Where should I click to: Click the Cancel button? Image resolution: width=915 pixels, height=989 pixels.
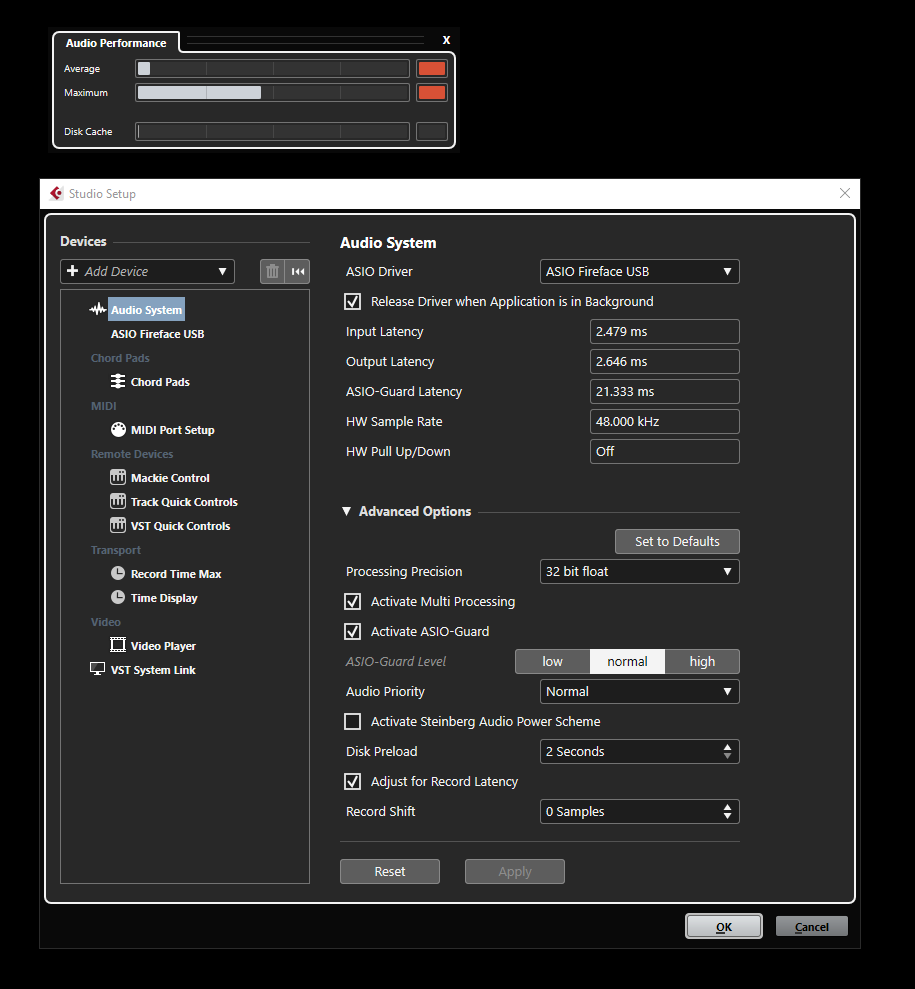(x=812, y=927)
